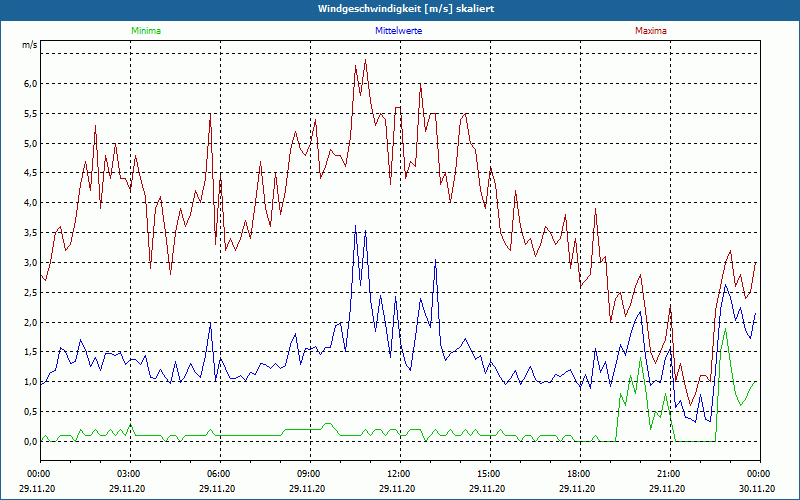Click the 29.11.20 date under 12:00
The image size is (800, 500).
(397, 488)
